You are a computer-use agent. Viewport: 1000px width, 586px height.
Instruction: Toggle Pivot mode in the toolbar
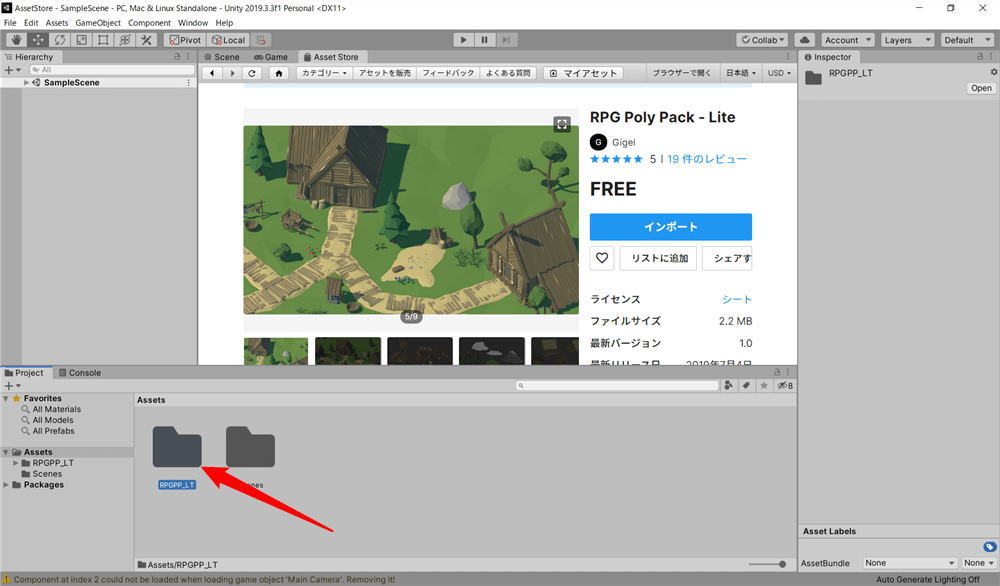pyautogui.click(x=184, y=40)
